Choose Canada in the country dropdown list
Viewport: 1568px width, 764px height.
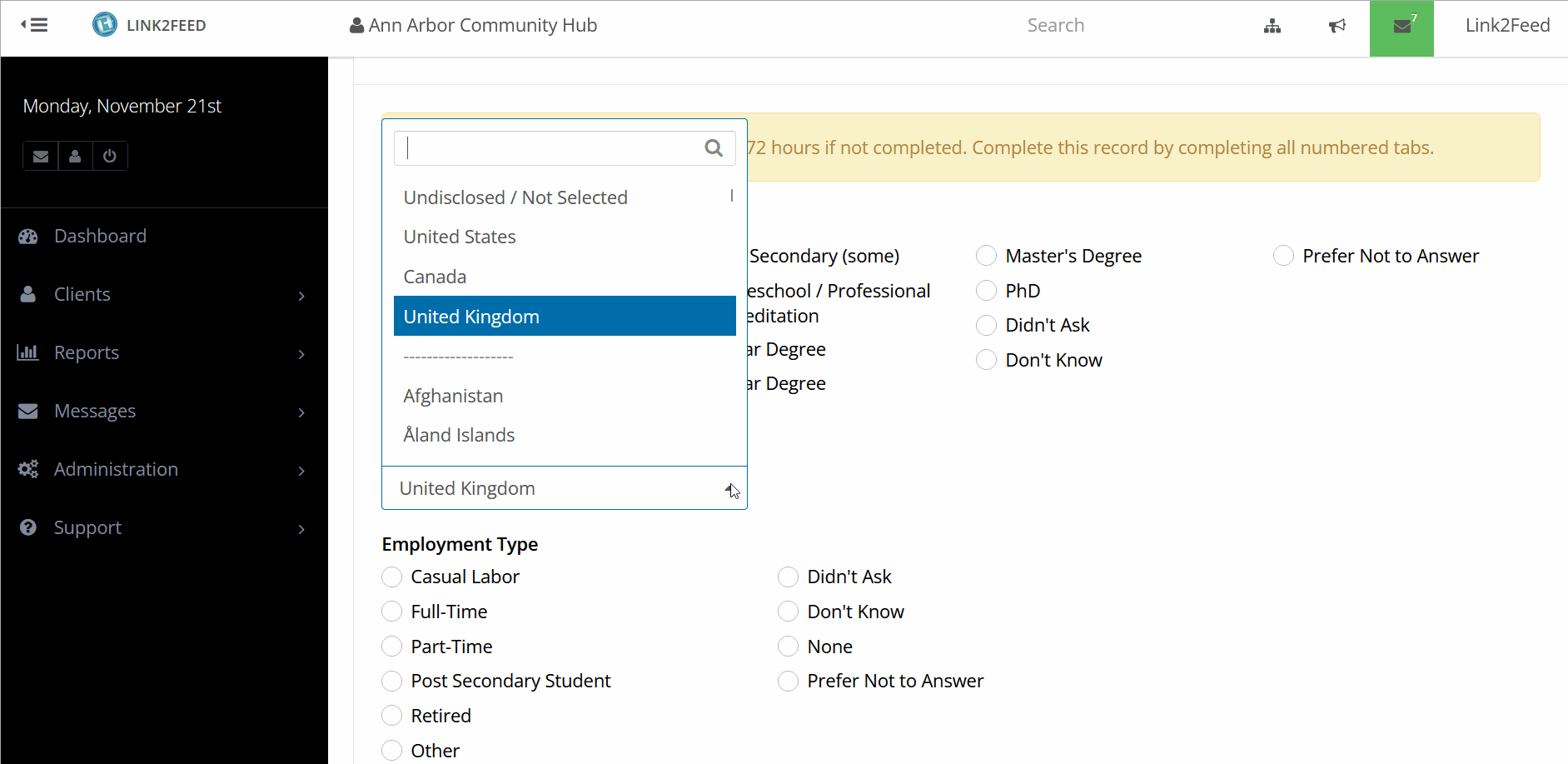(x=434, y=276)
